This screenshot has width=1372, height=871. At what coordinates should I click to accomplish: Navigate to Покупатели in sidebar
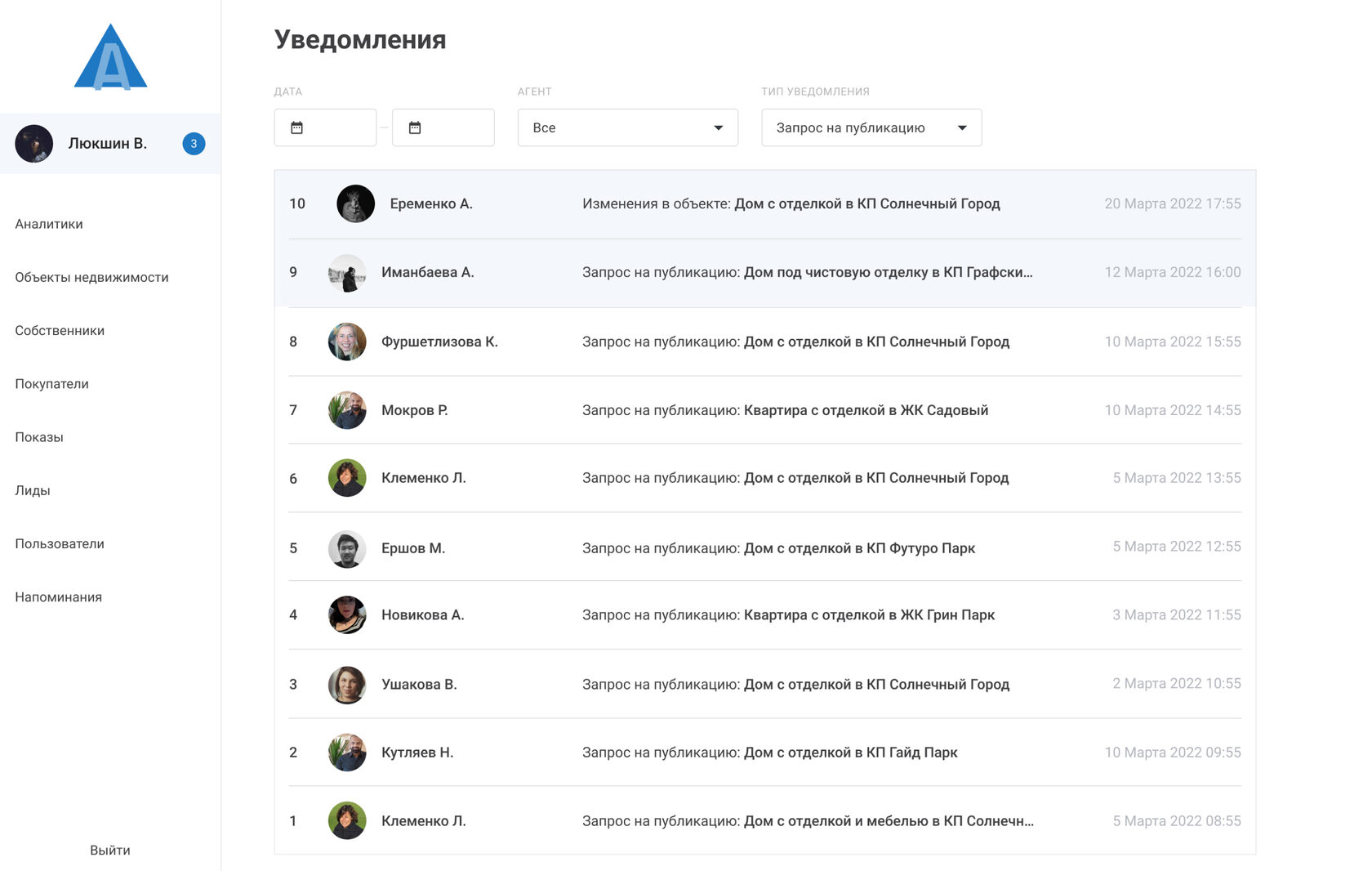(51, 384)
